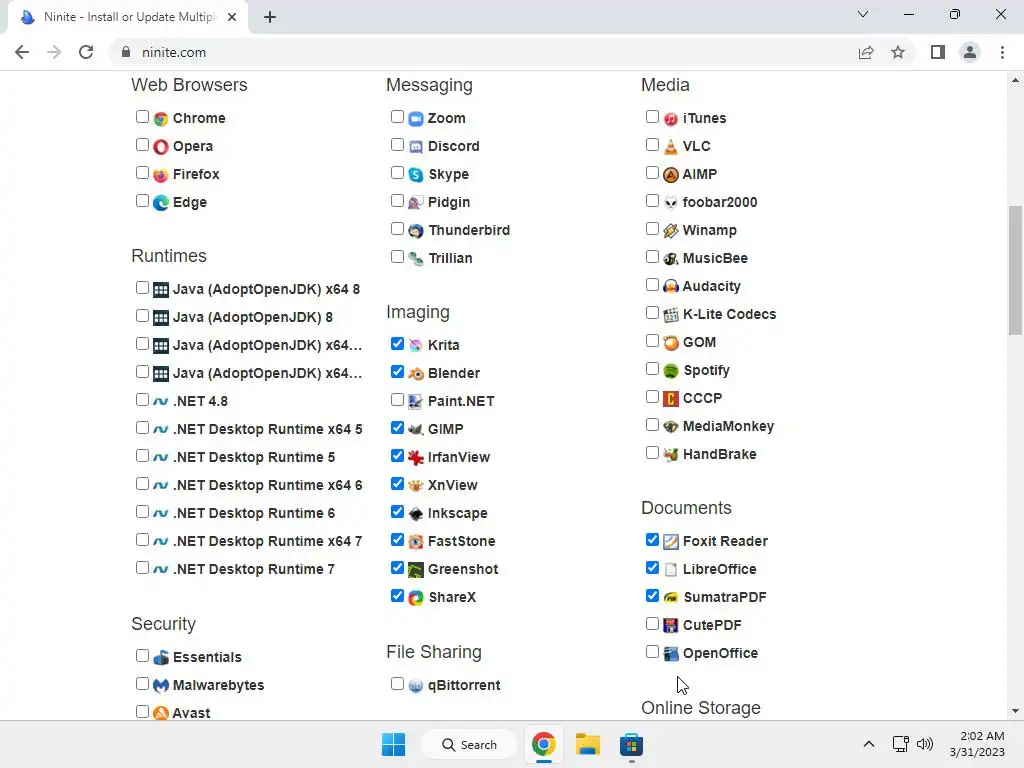Viewport: 1024px width, 768px height.
Task: Click the Chrome app icon in Web Browsers
Action: coord(161,119)
